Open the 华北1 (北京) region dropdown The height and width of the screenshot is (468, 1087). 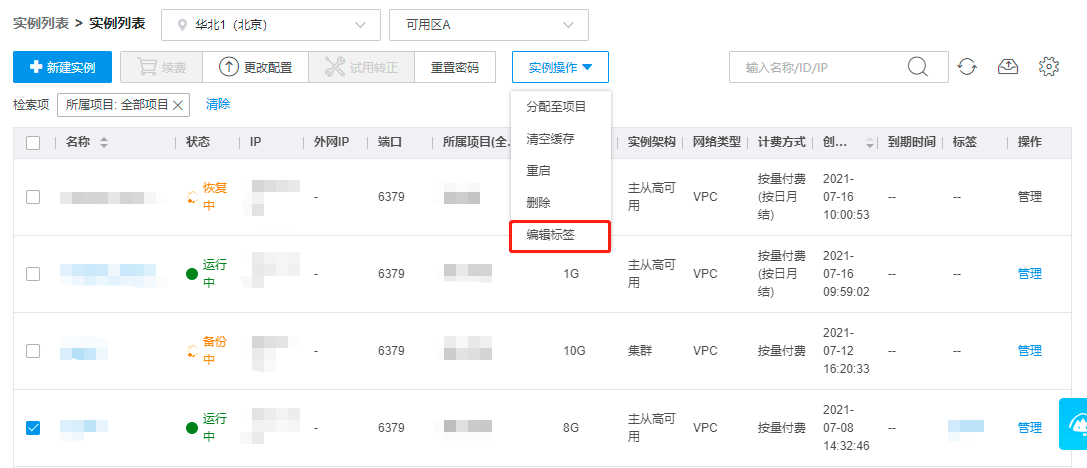click(271, 25)
